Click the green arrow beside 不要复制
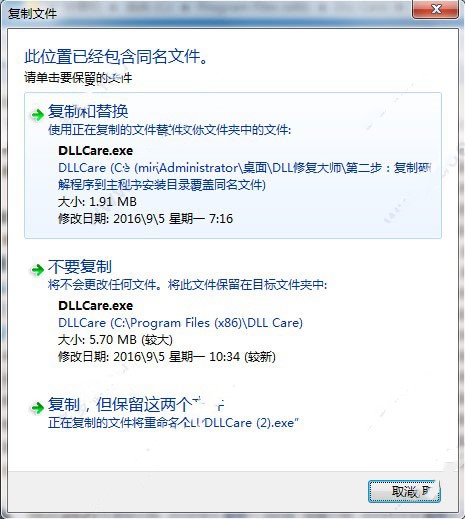Screen dimensions: 465x519 click(37, 270)
